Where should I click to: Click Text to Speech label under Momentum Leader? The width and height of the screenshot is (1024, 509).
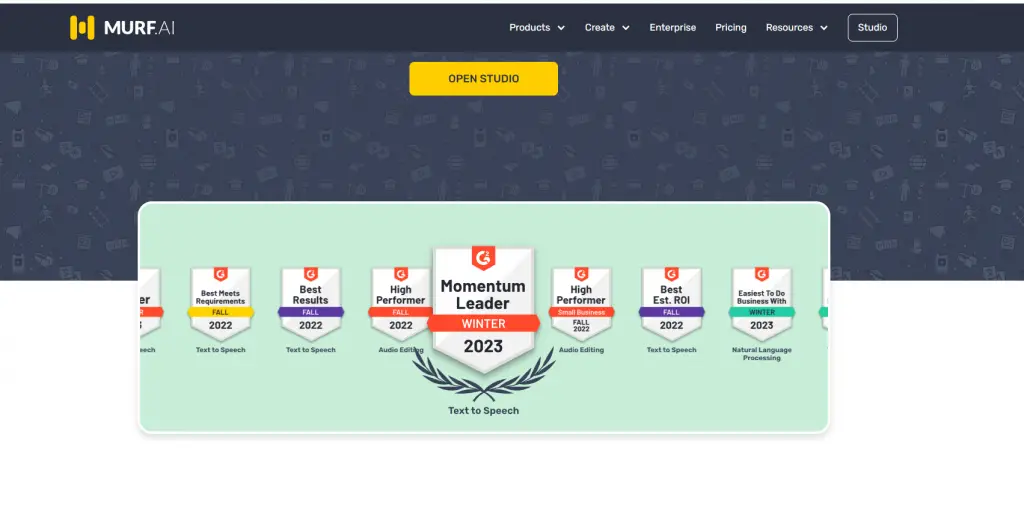(483, 411)
